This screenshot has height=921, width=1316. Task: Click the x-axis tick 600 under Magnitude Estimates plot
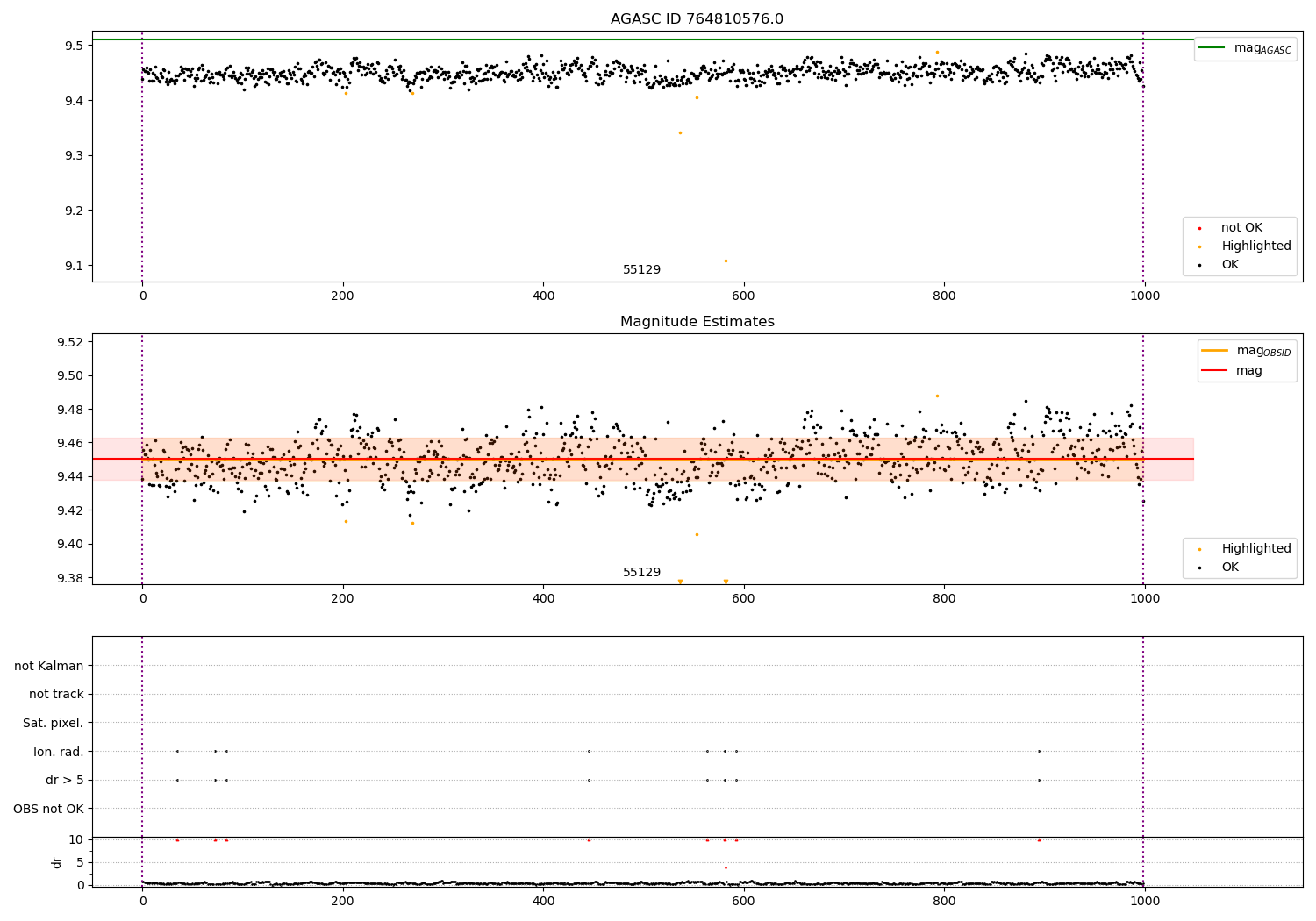744,599
